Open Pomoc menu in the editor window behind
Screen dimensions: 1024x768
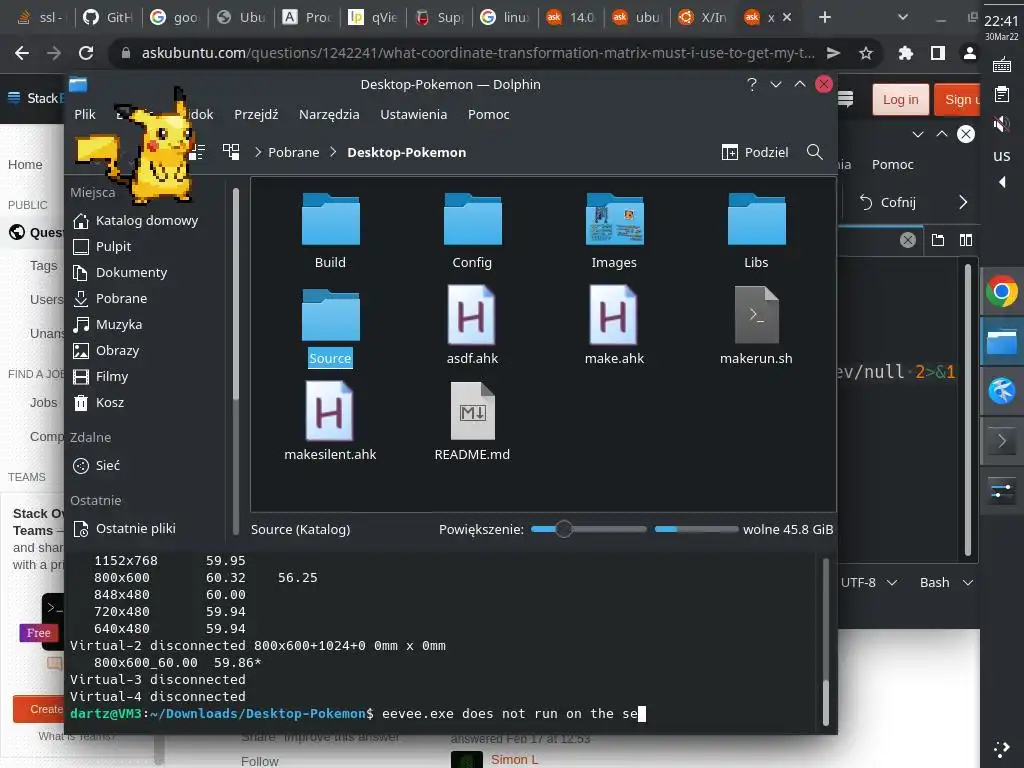click(x=892, y=165)
